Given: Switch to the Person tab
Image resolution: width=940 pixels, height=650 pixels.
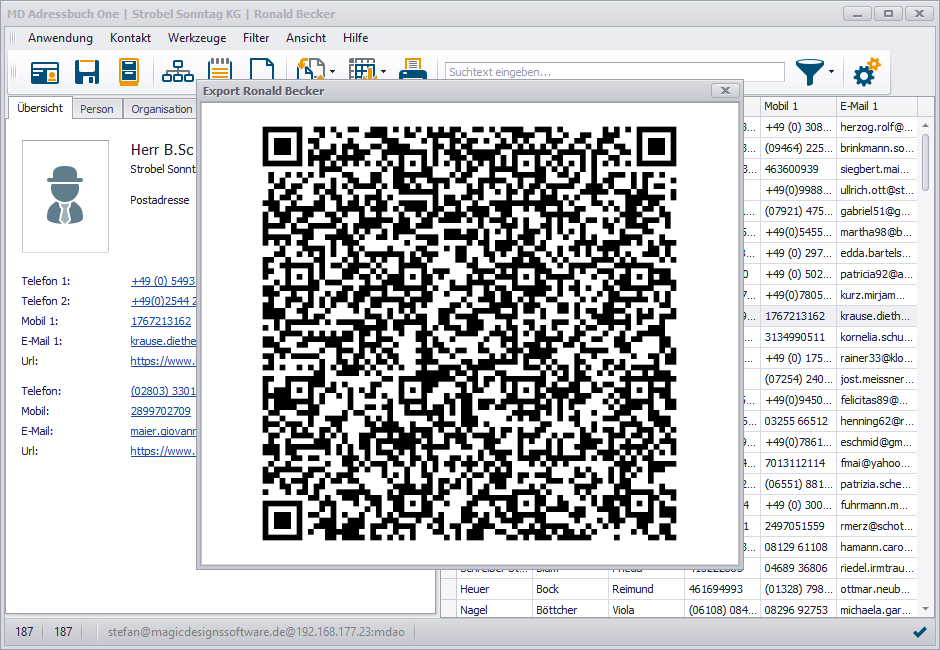Looking at the screenshot, I should point(97,109).
